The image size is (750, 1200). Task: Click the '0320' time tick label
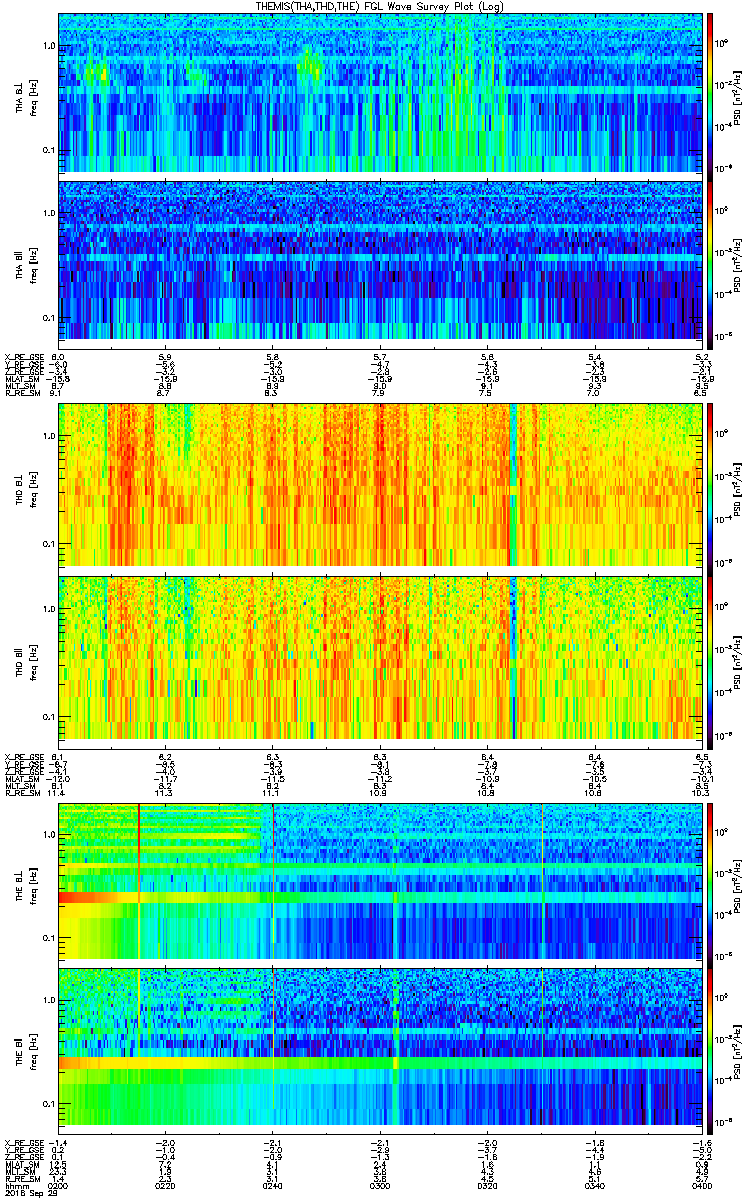(487, 1184)
